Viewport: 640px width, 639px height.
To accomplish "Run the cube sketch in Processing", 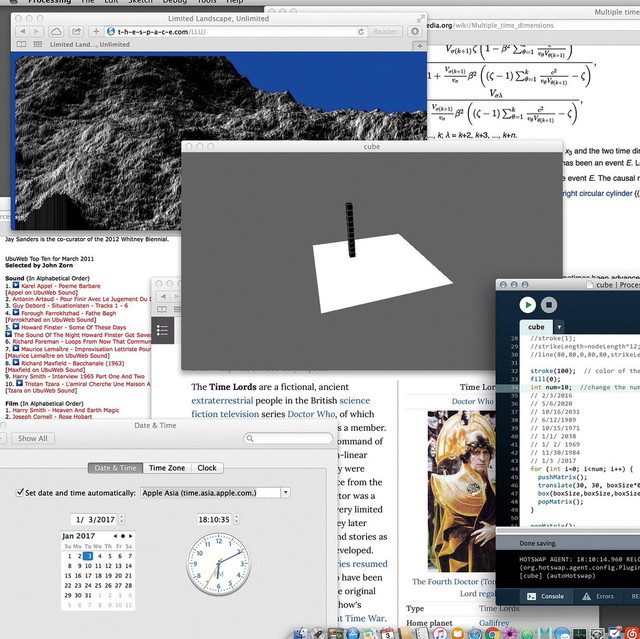I will click(x=527, y=304).
